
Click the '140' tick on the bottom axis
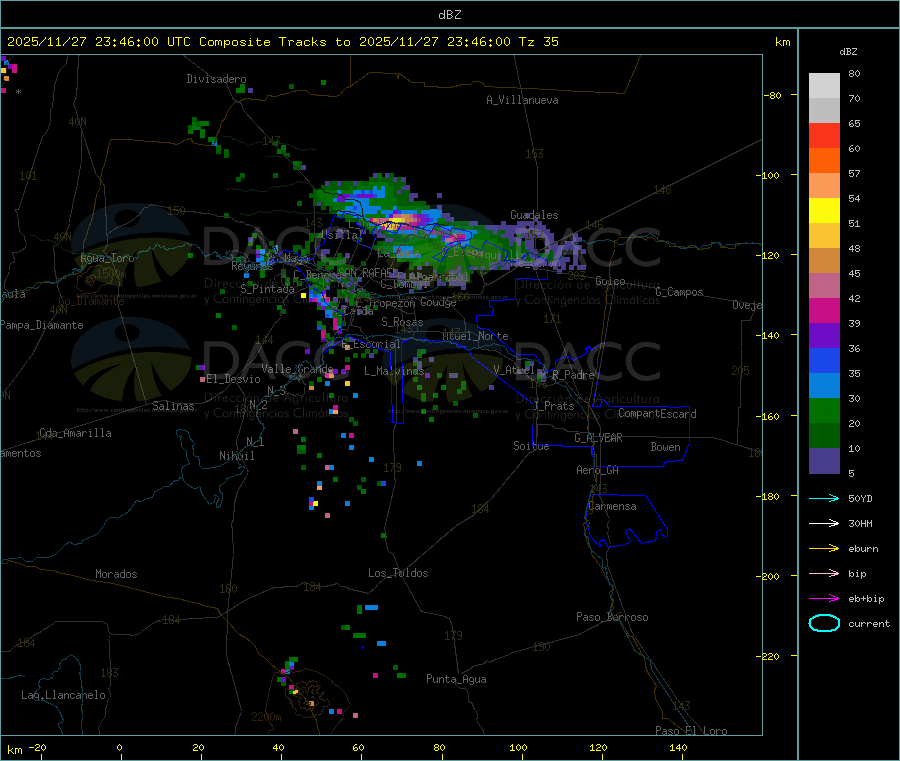(678, 747)
